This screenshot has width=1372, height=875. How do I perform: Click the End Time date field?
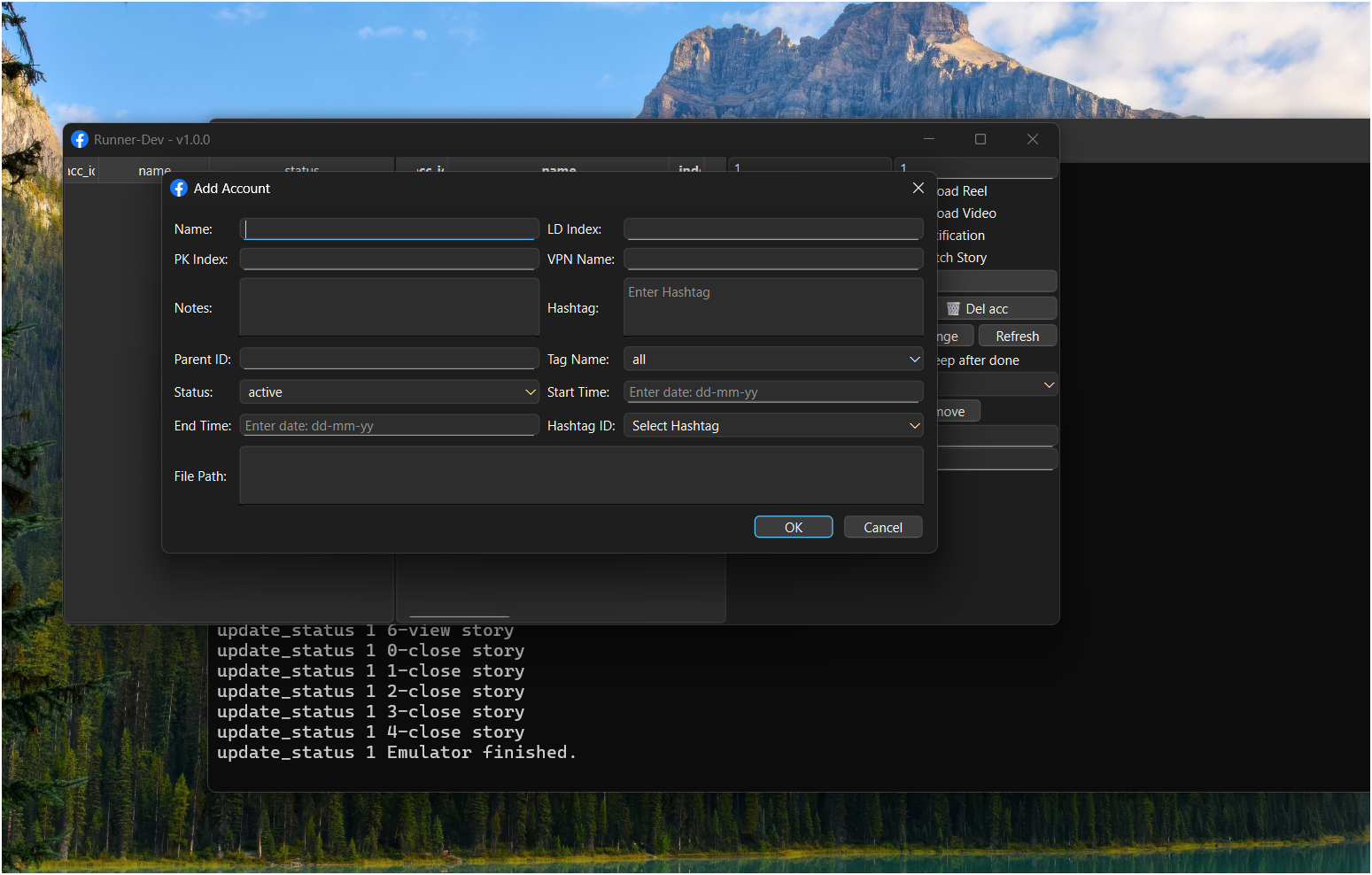click(389, 425)
